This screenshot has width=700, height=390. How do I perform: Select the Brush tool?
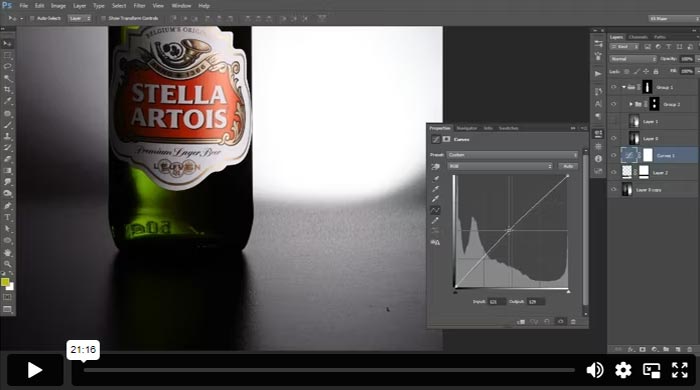click(x=7, y=125)
